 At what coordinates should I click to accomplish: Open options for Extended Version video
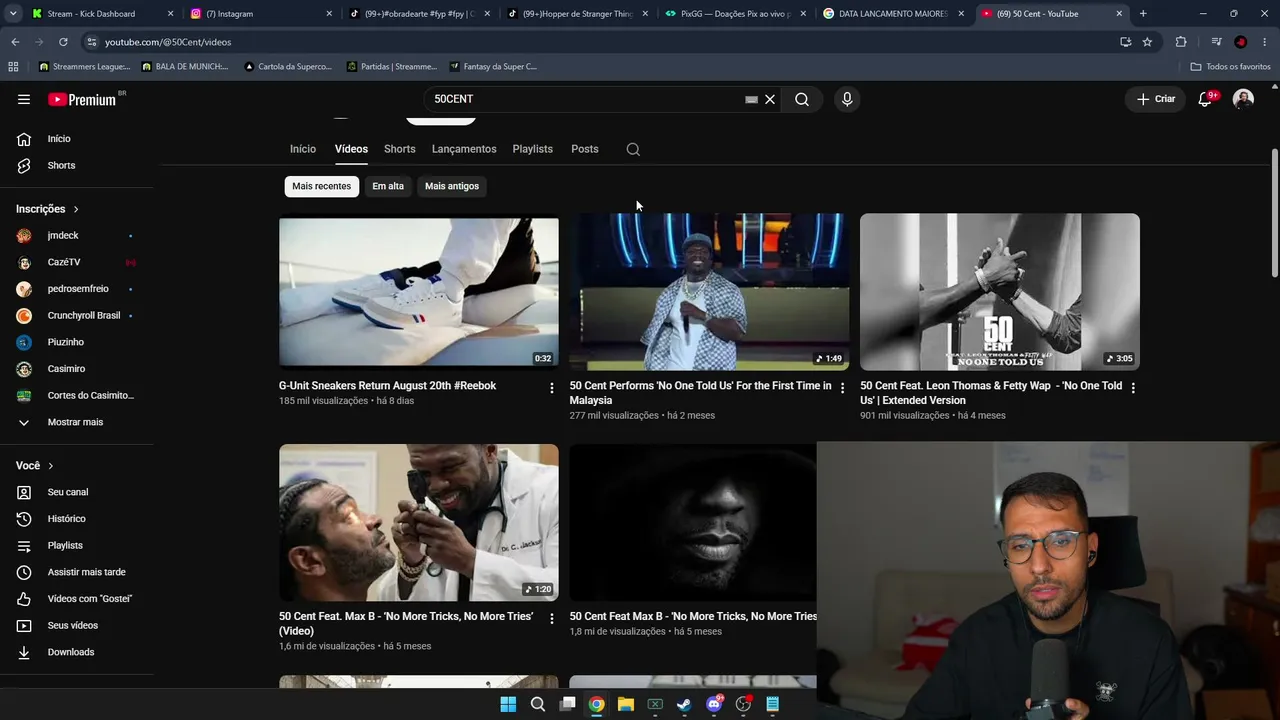(1133, 387)
